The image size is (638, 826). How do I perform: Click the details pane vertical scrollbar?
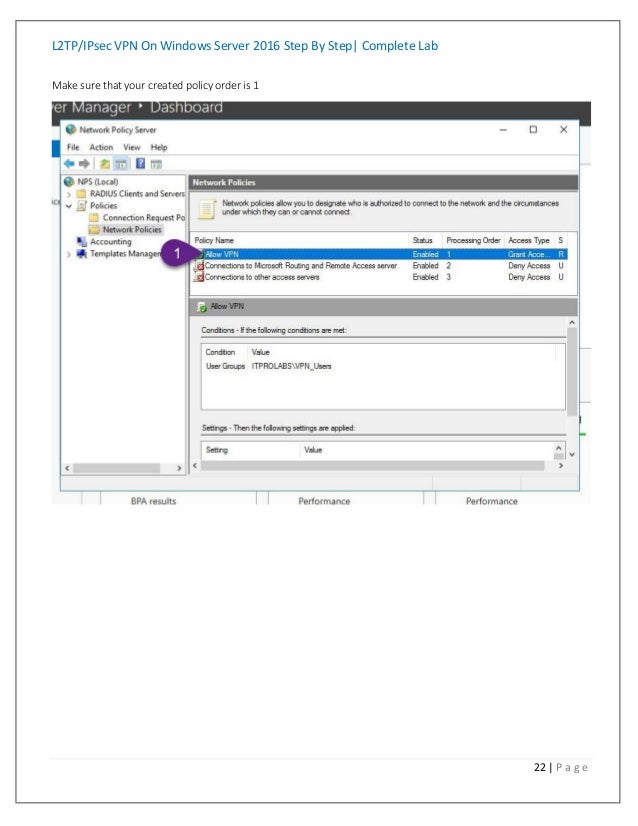572,372
